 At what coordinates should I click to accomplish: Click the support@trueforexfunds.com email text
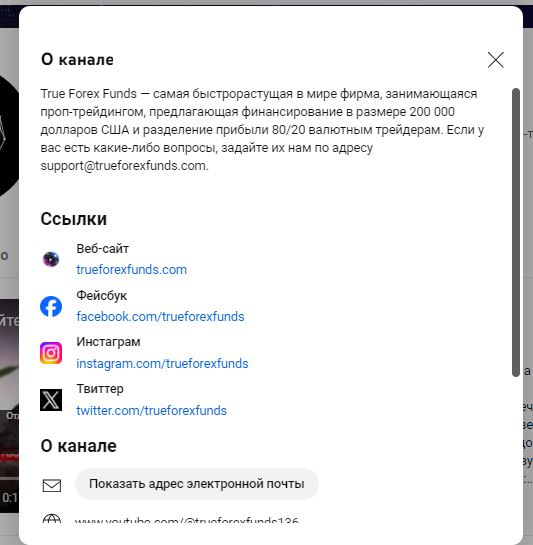124,166
